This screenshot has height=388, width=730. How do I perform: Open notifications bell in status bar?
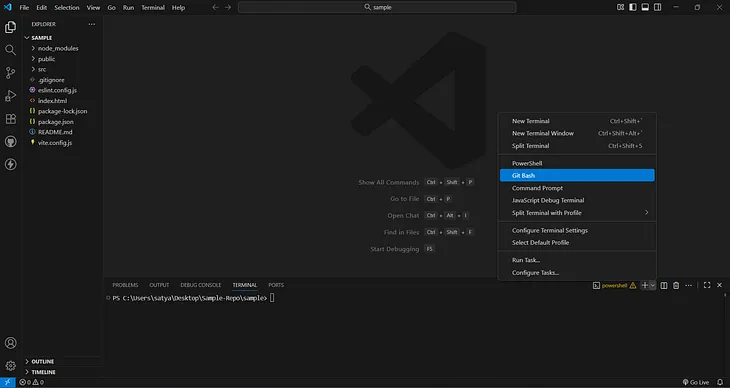719,382
